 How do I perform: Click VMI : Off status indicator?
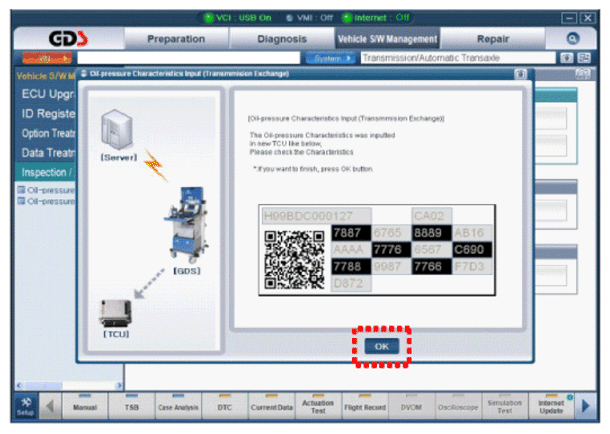[310, 18]
